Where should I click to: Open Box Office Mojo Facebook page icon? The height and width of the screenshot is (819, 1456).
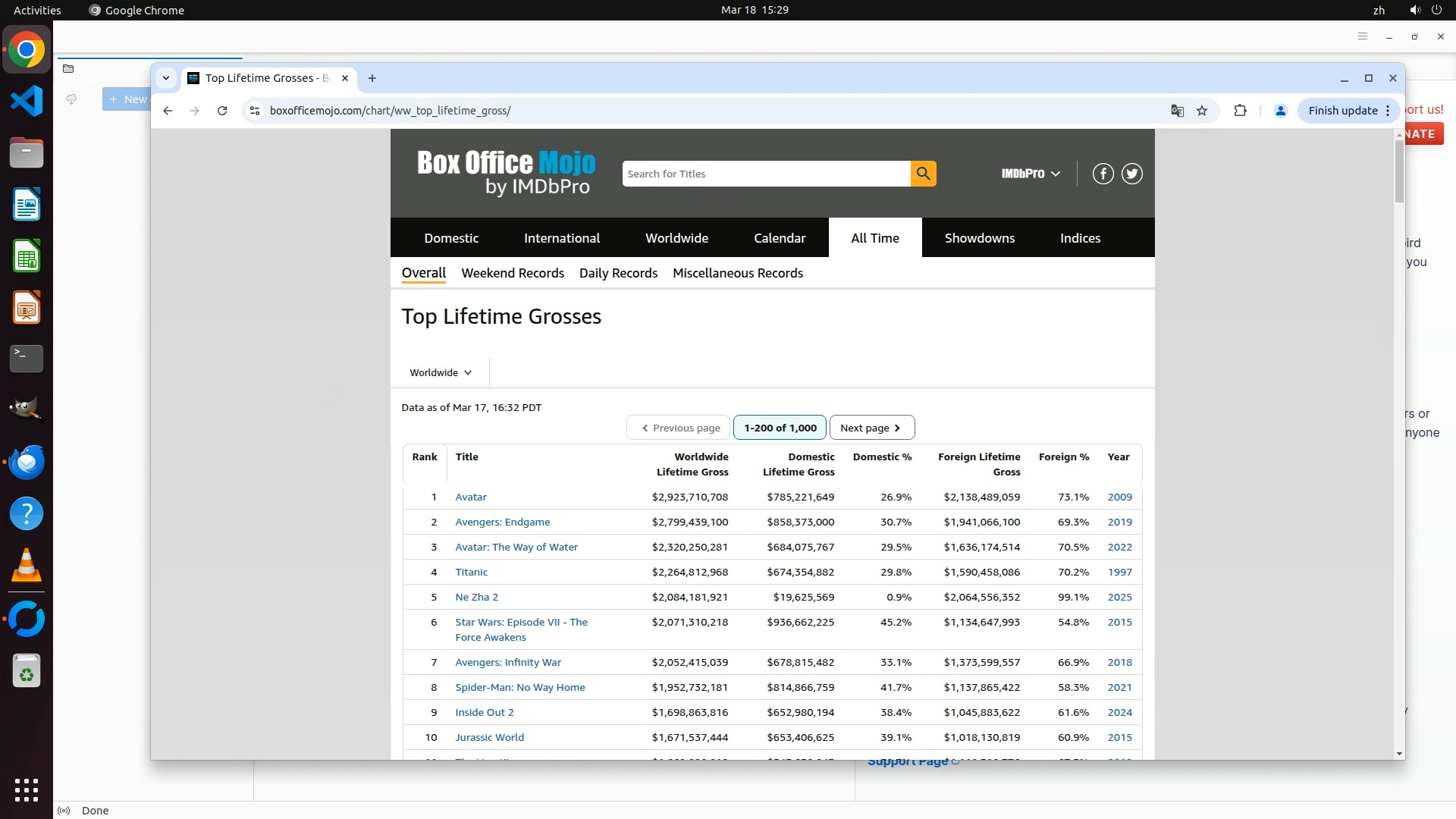pyautogui.click(x=1103, y=174)
